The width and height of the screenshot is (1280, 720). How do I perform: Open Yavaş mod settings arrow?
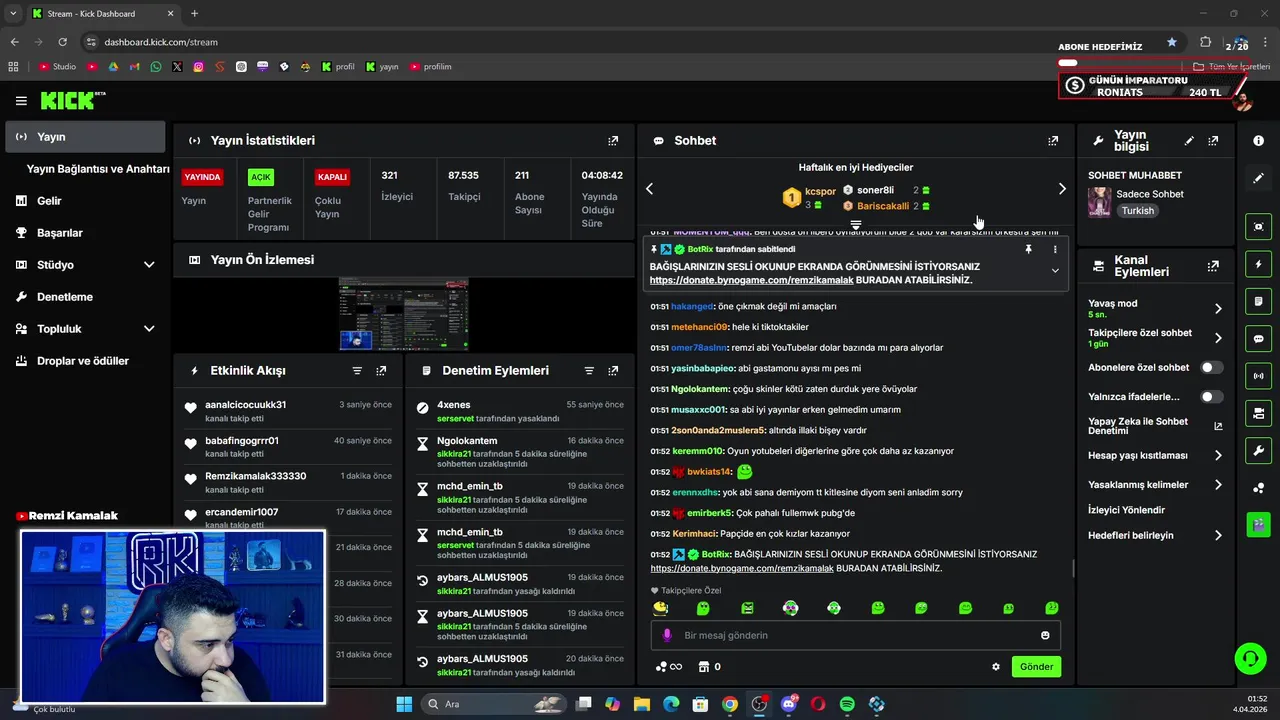[x=1218, y=308]
